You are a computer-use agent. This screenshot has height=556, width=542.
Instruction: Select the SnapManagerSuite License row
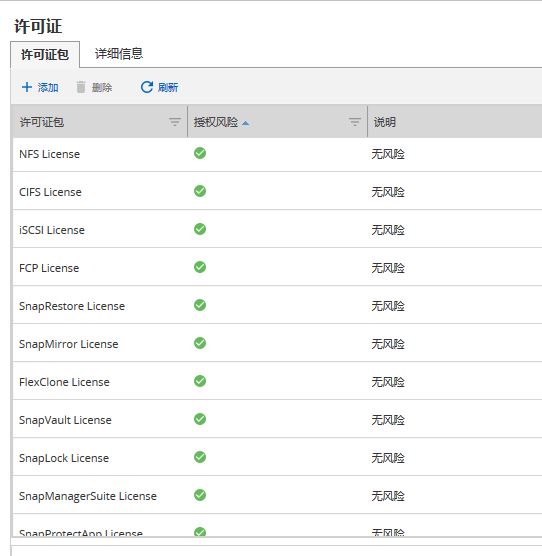pyautogui.click(x=277, y=495)
